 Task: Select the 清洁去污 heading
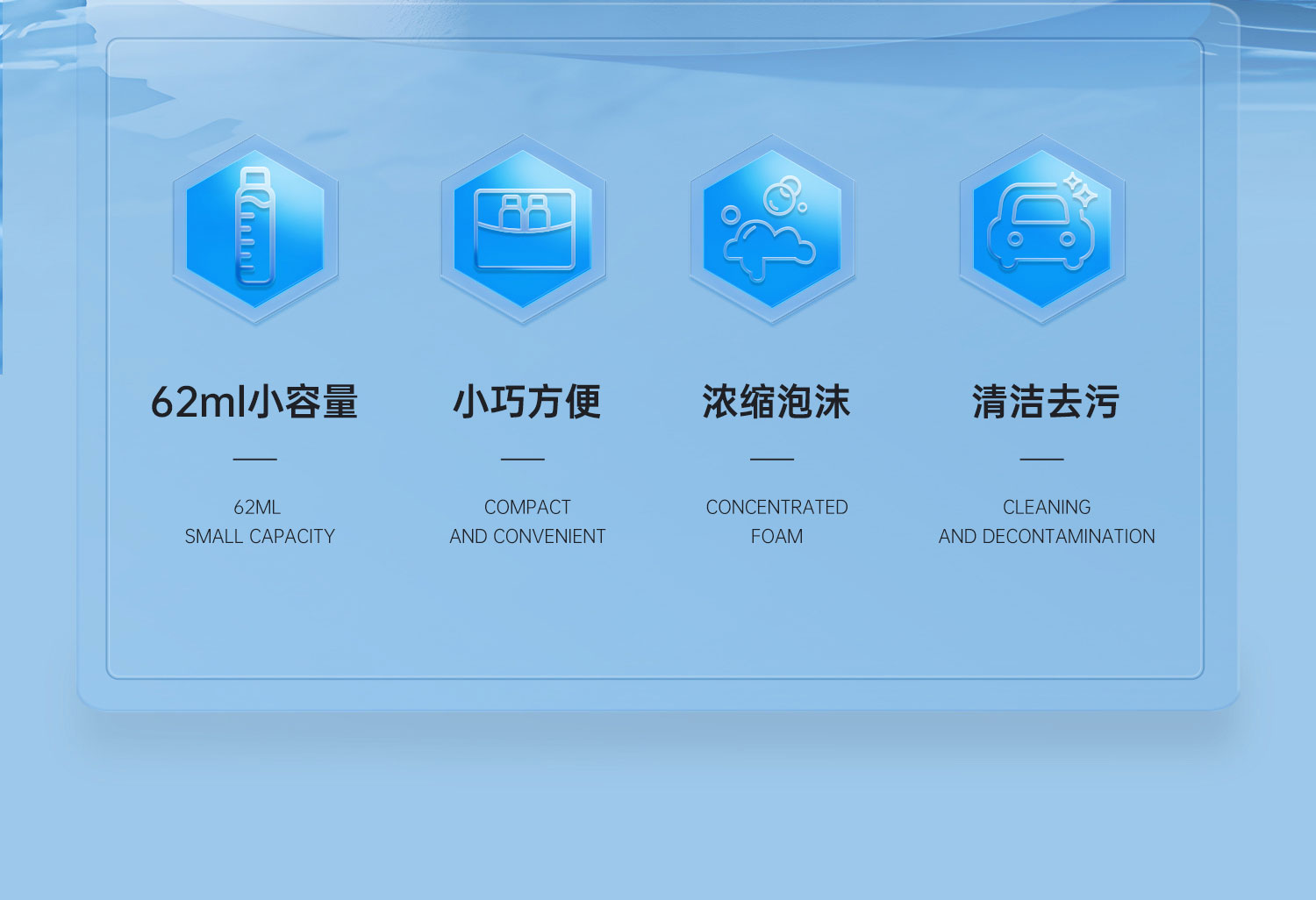point(1046,402)
